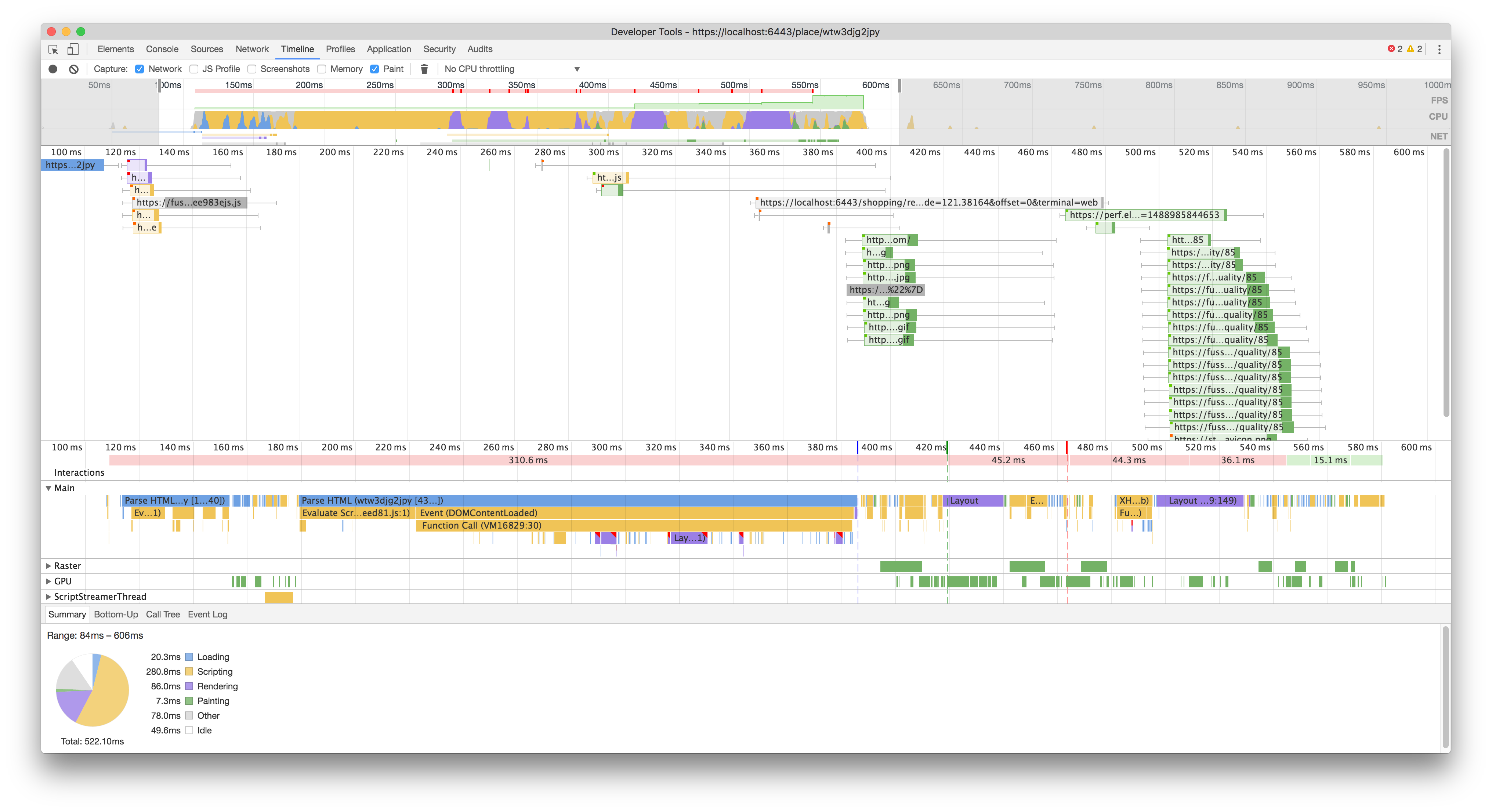The width and height of the screenshot is (1492, 812).
Task: Start a new recording with the record icon
Action: click(53, 68)
